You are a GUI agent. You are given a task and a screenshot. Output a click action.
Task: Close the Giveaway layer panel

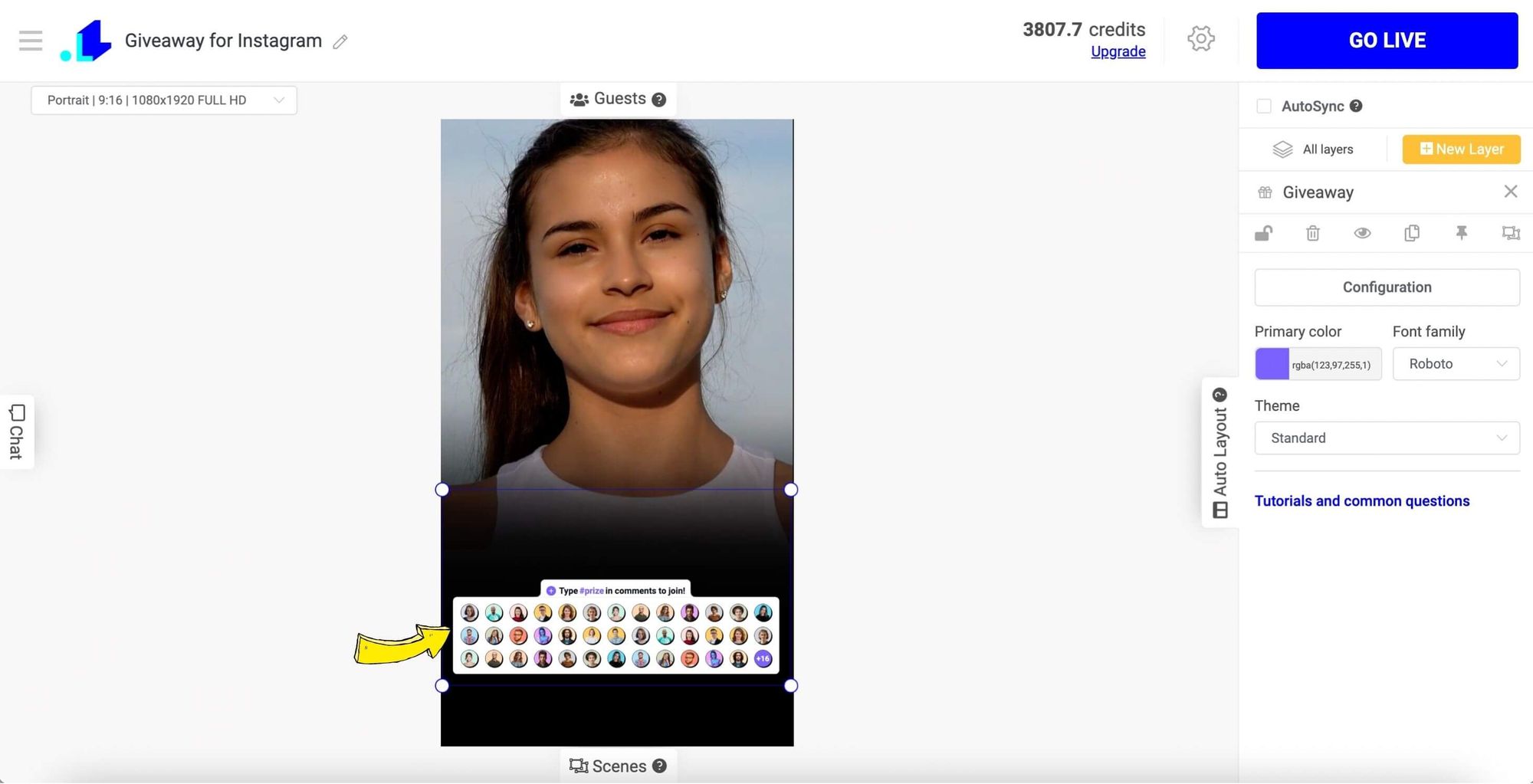(1510, 192)
